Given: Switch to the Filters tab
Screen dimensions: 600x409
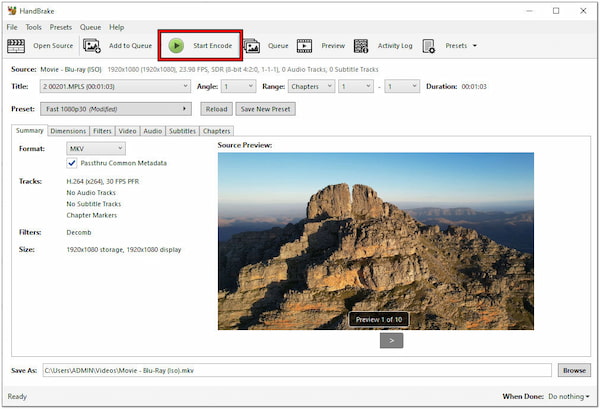Looking at the screenshot, I should 102,131.
